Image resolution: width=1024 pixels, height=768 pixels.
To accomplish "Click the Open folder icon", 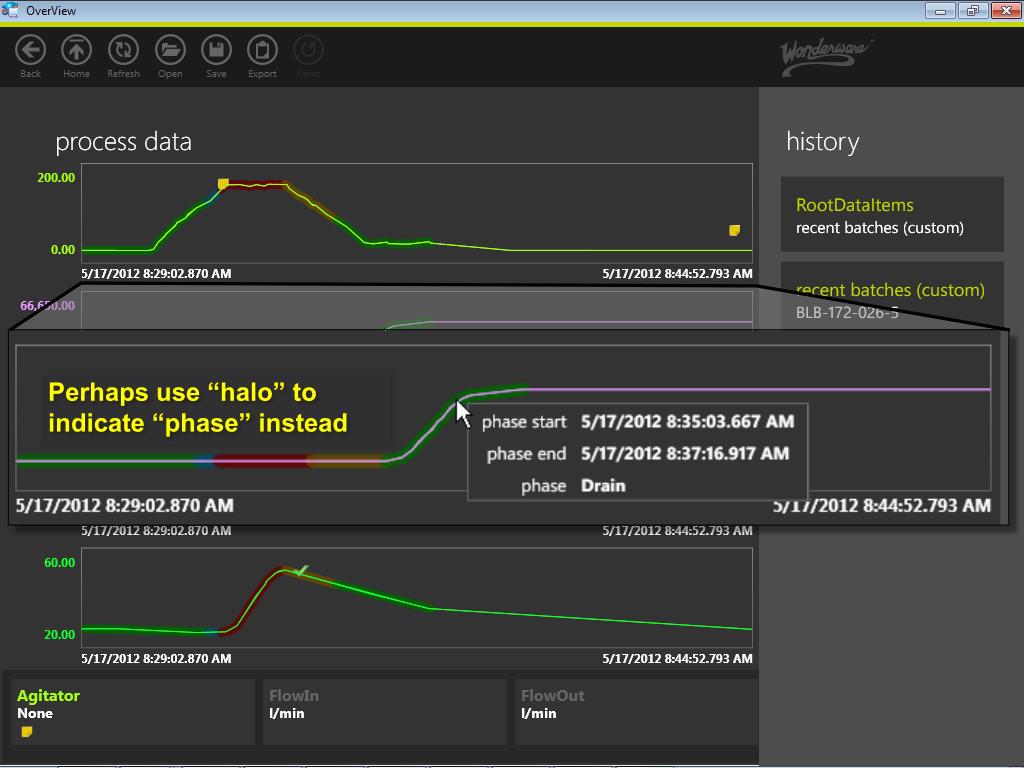I will (x=170, y=50).
